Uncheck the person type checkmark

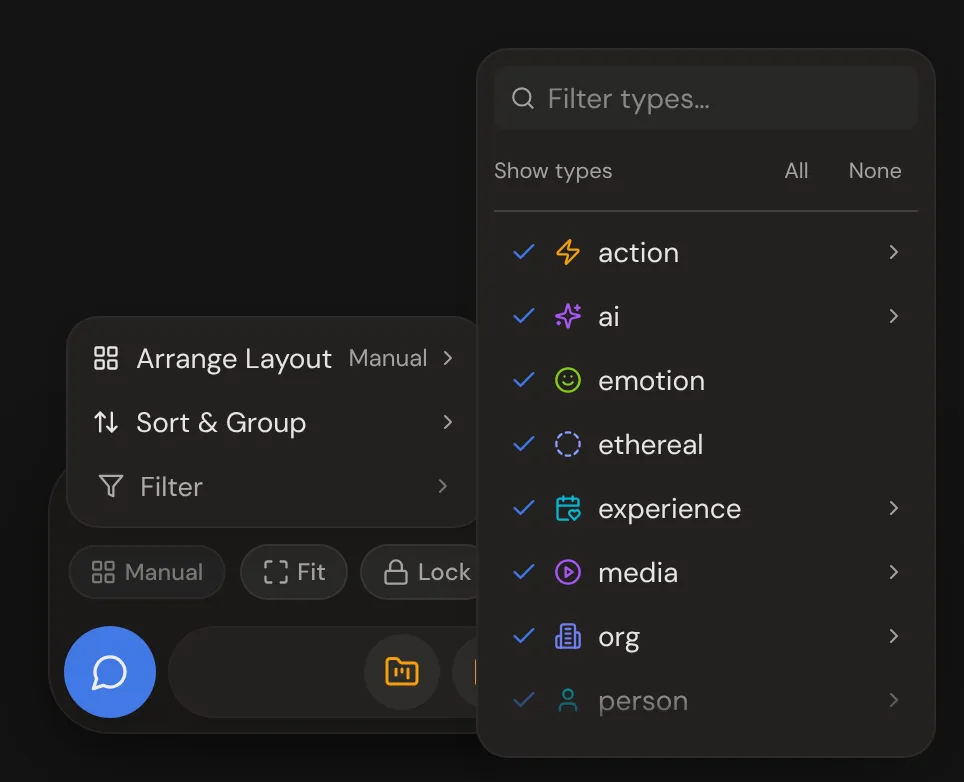pyautogui.click(x=524, y=700)
